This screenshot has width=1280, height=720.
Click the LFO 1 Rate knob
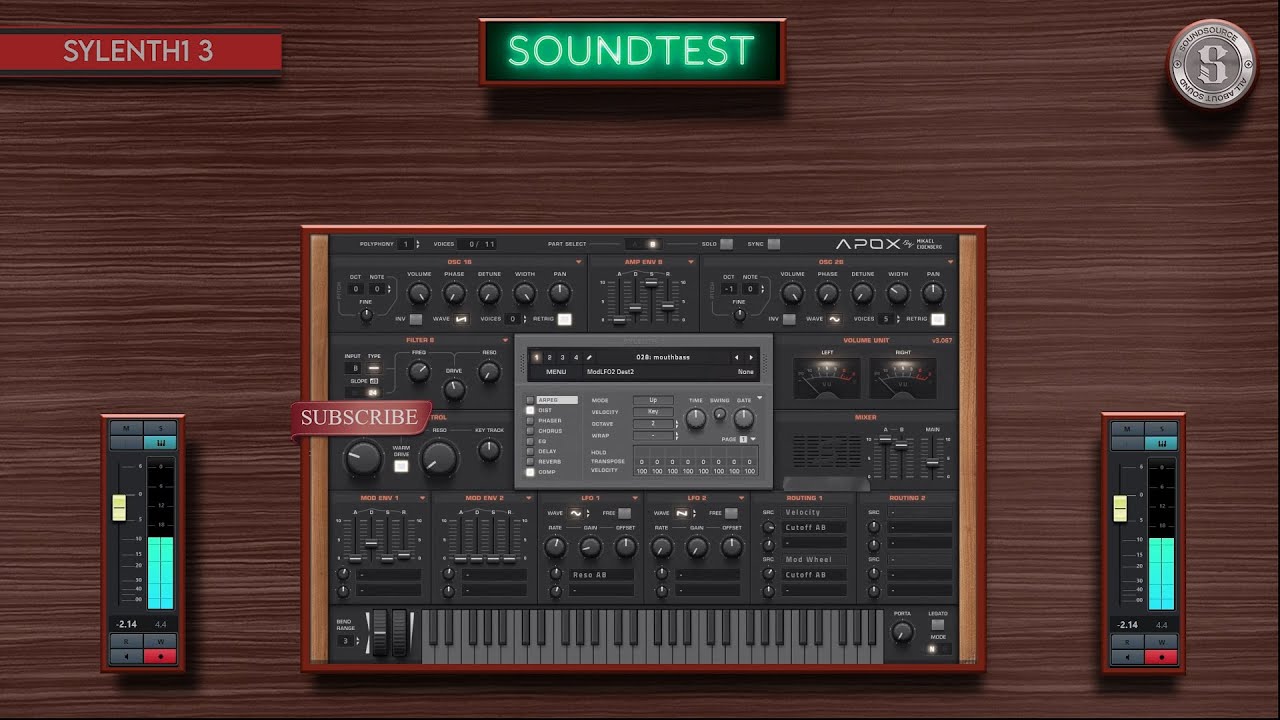[x=555, y=547]
